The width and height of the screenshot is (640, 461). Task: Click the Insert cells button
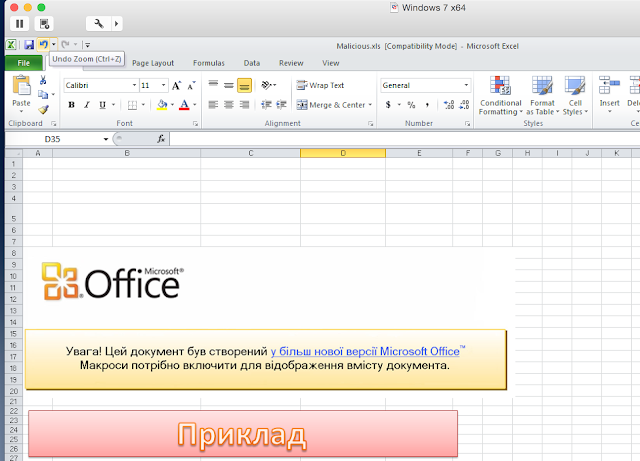[x=609, y=96]
